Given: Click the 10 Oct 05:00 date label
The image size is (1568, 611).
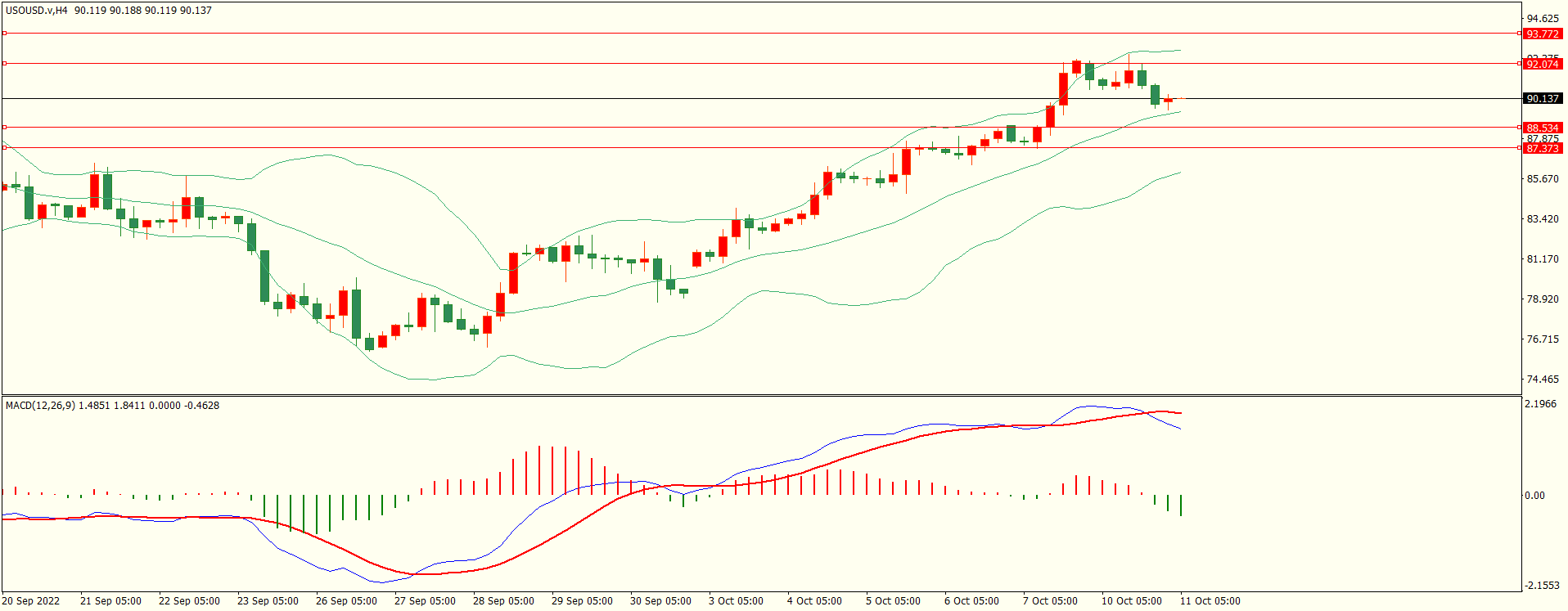Looking at the screenshot, I should pos(1131,601).
